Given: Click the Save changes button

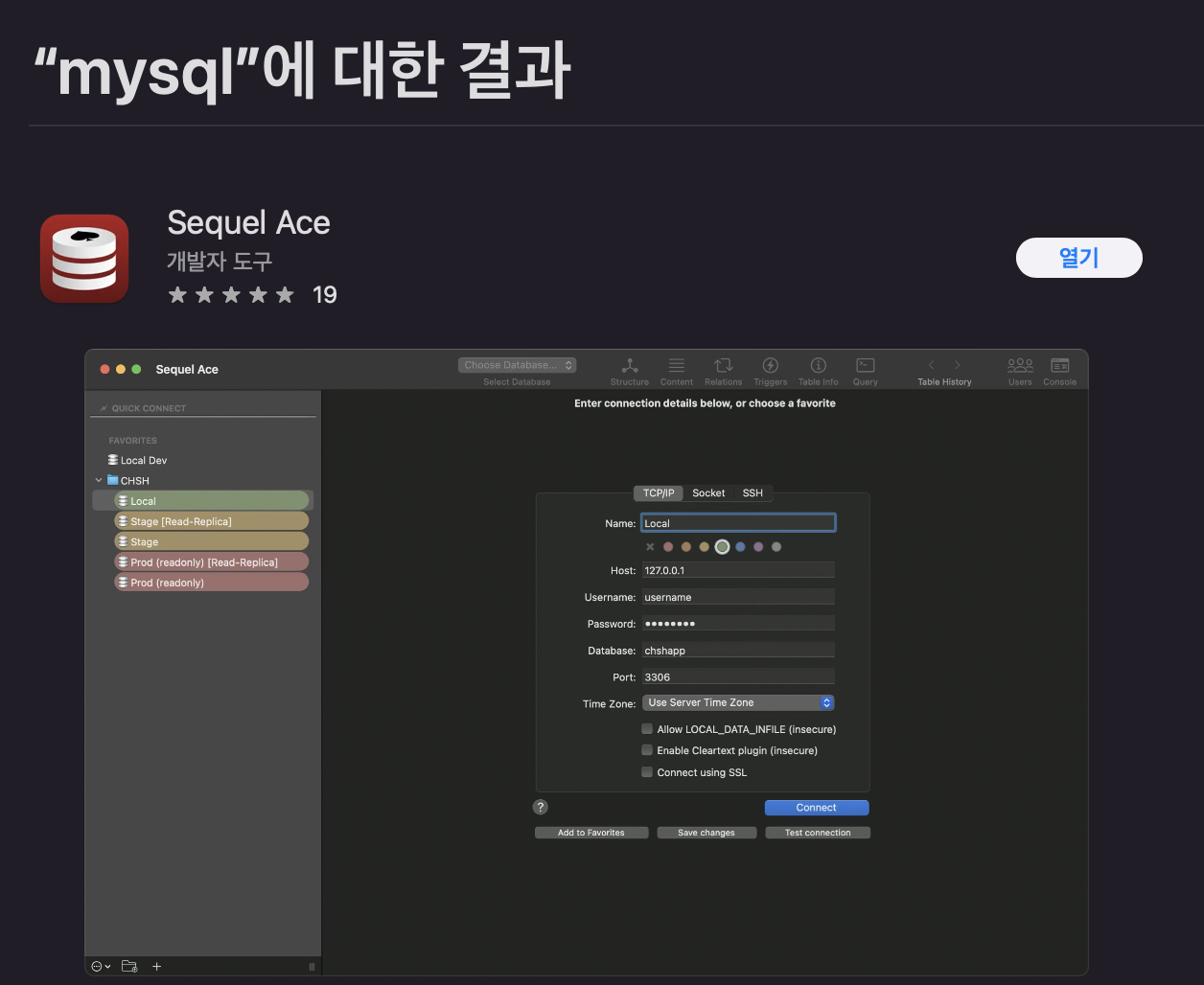Looking at the screenshot, I should pos(706,833).
